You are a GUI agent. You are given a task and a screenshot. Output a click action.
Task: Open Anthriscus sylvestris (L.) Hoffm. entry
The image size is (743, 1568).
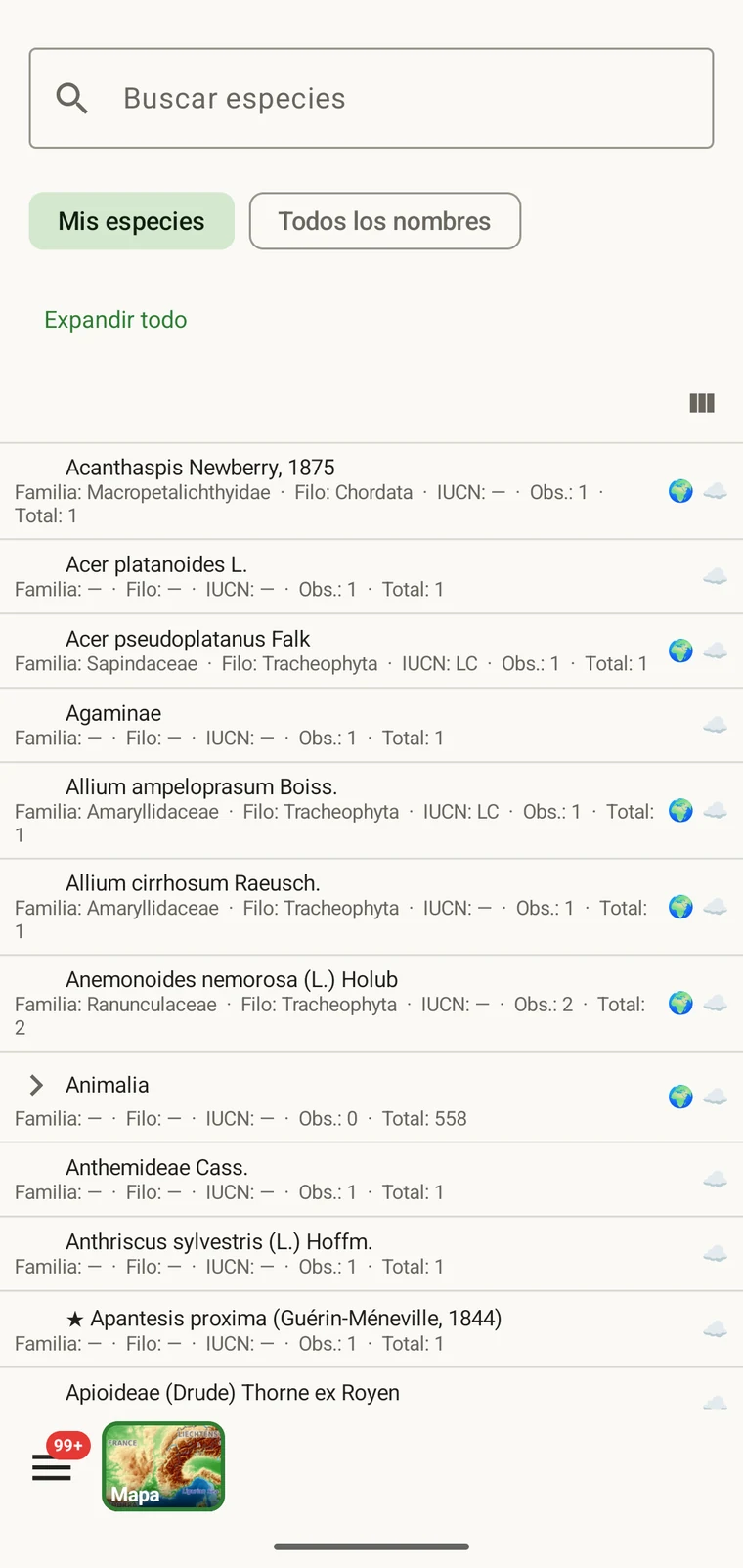[371, 1254]
